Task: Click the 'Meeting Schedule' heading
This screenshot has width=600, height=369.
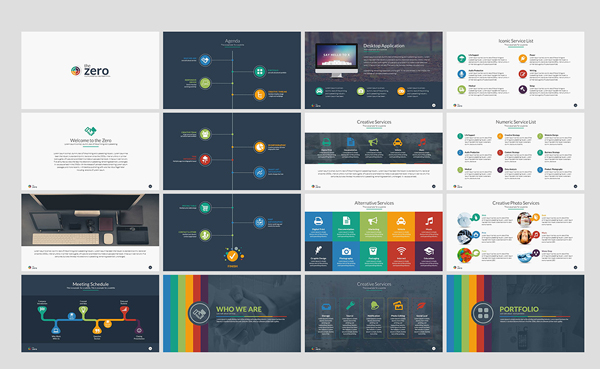Action: [91, 284]
